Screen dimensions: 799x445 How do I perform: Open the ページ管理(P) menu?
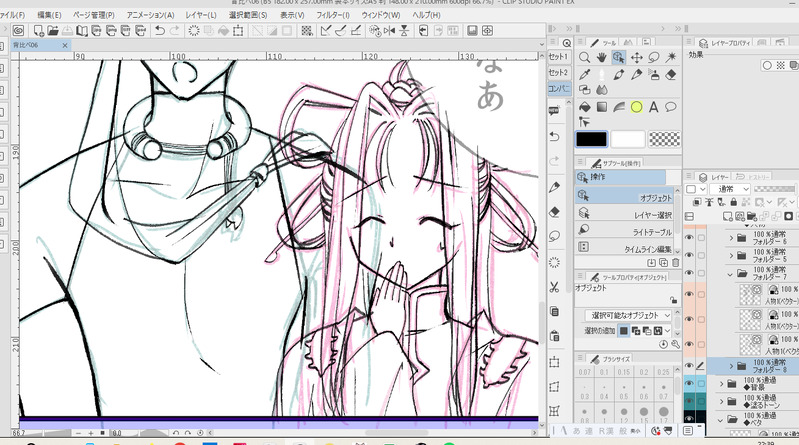pos(93,15)
